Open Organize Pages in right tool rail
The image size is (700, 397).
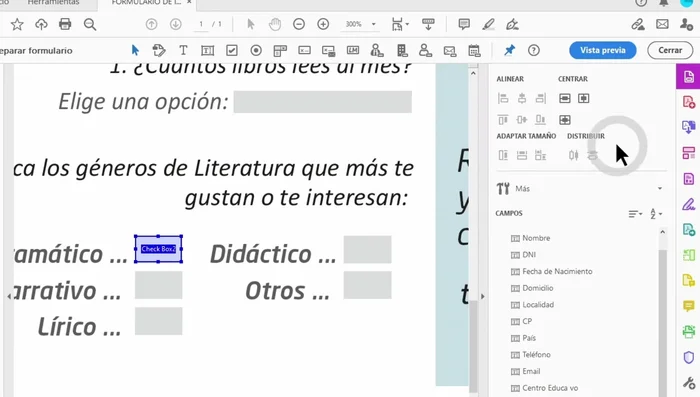pos(689,153)
